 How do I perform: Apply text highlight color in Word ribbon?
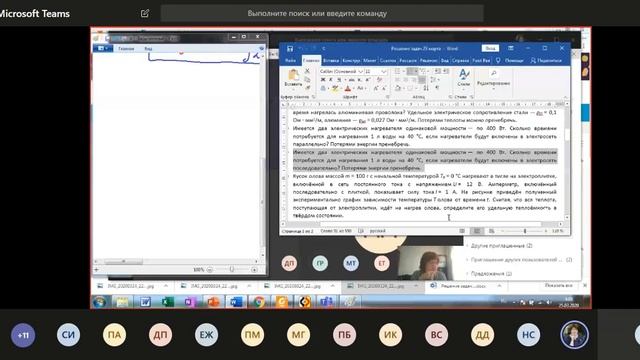pyautogui.click(x=334, y=88)
